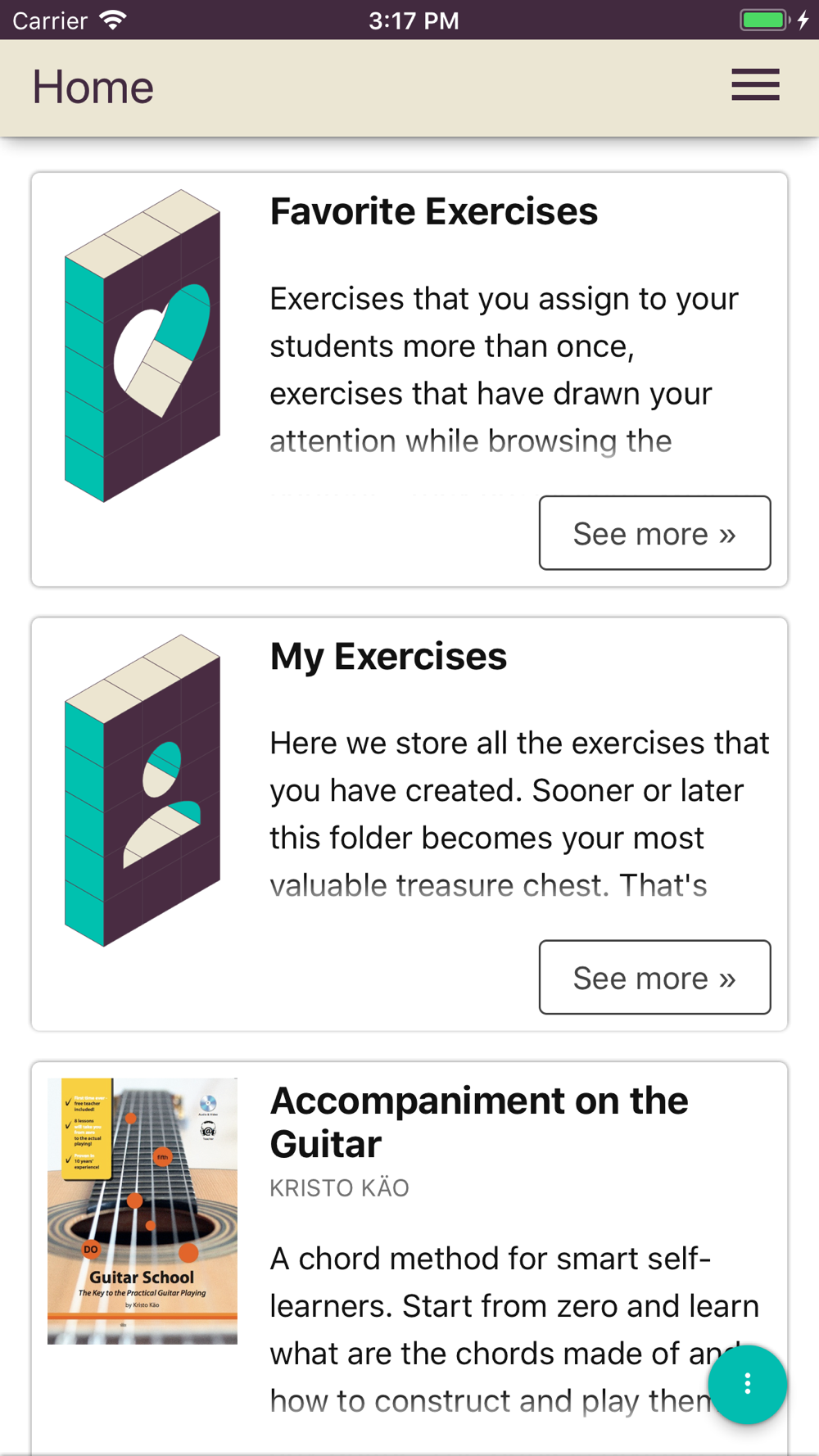Open Accompaniment on the Guitar title
The image size is (819, 1456).
point(479,1122)
